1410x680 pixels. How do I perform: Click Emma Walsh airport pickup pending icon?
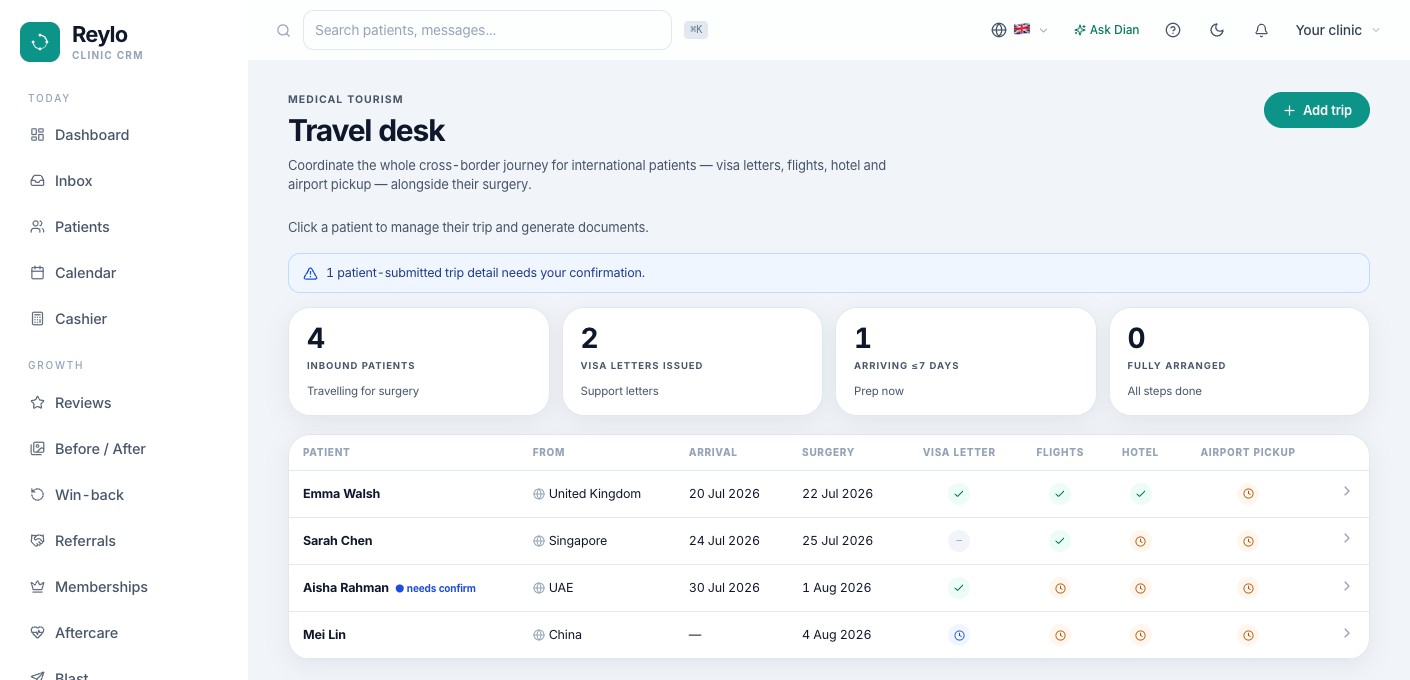(x=1248, y=494)
